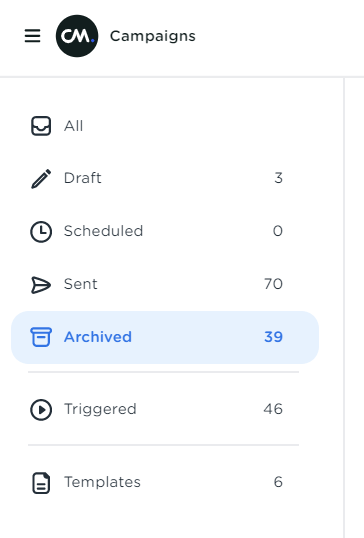Click the Scheduled clock icon
The image size is (364, 538).
41,232
